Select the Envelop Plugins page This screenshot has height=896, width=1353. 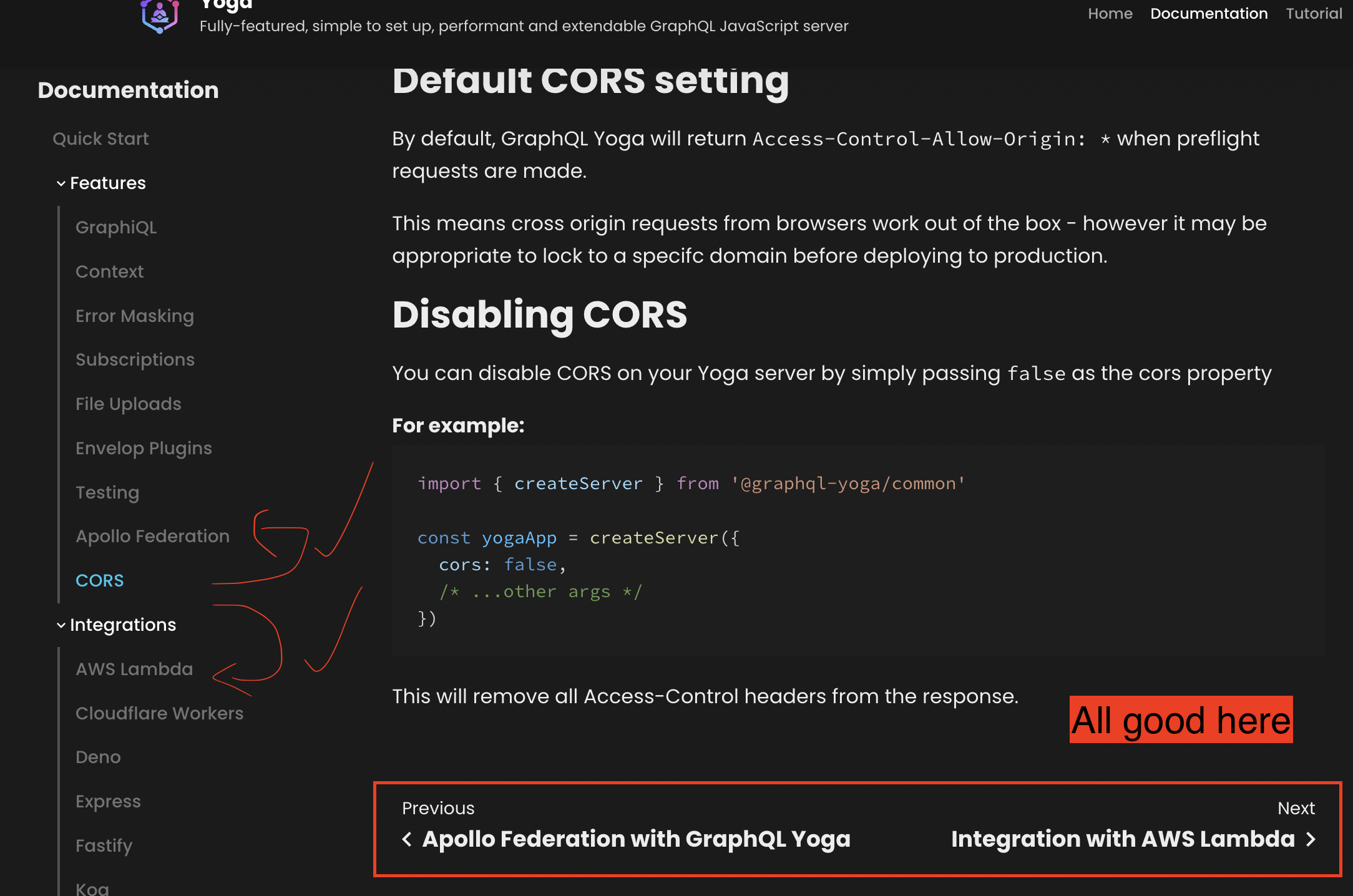144,448
